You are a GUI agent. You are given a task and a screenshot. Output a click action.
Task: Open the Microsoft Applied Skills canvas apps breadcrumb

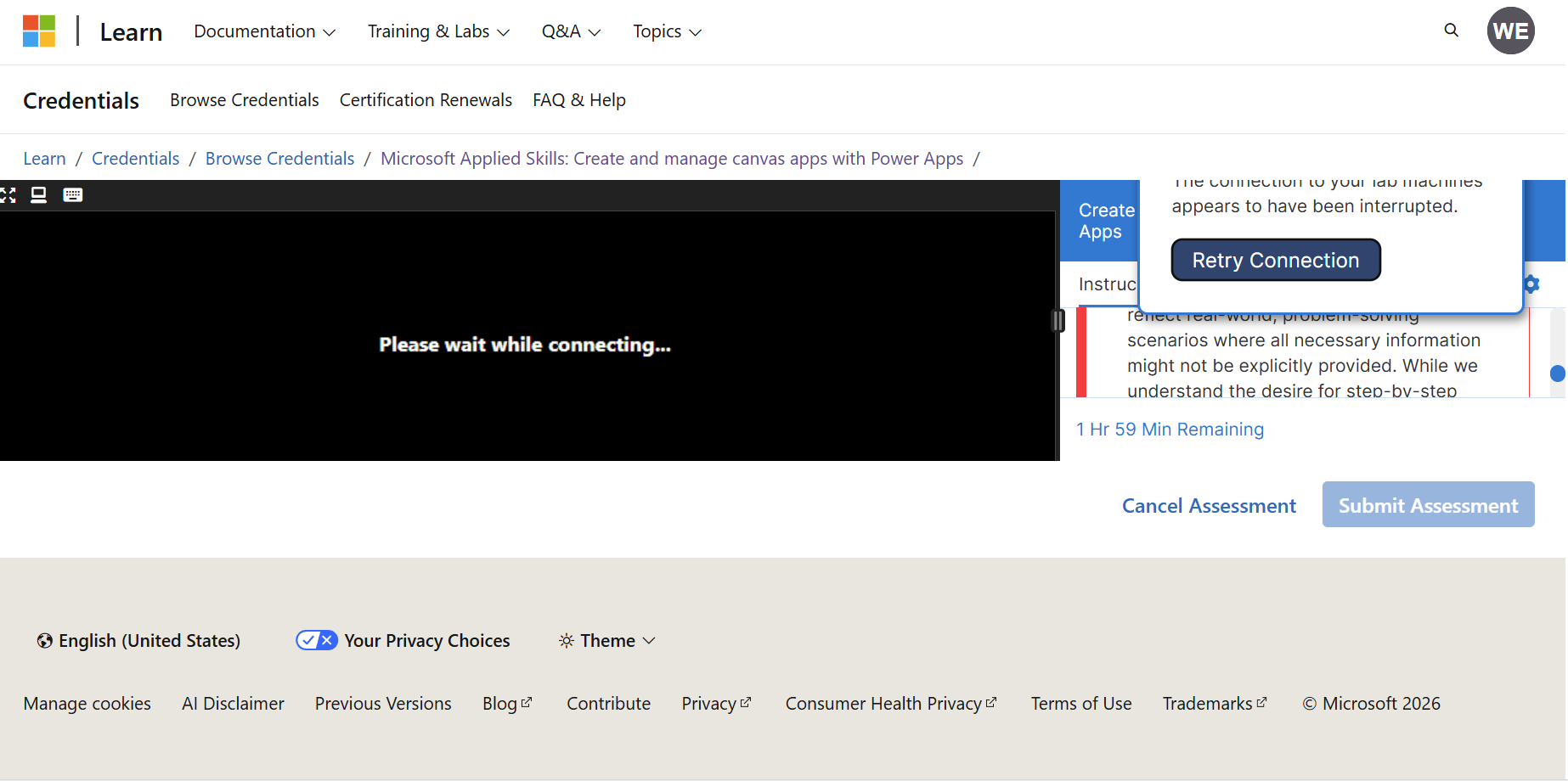point(672,159)
